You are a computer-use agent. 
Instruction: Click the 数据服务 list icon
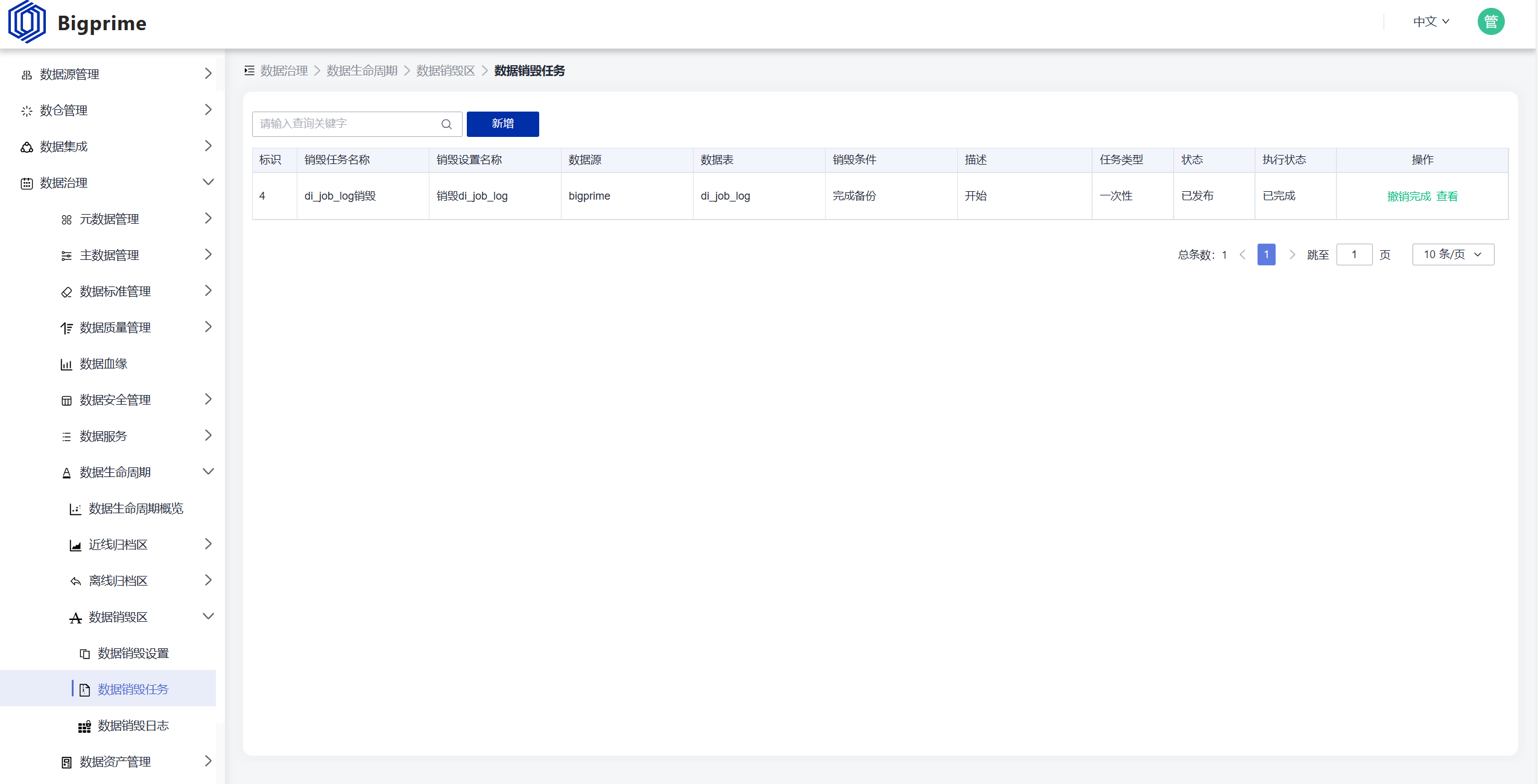pyautogui.click(x=66, y=437)
